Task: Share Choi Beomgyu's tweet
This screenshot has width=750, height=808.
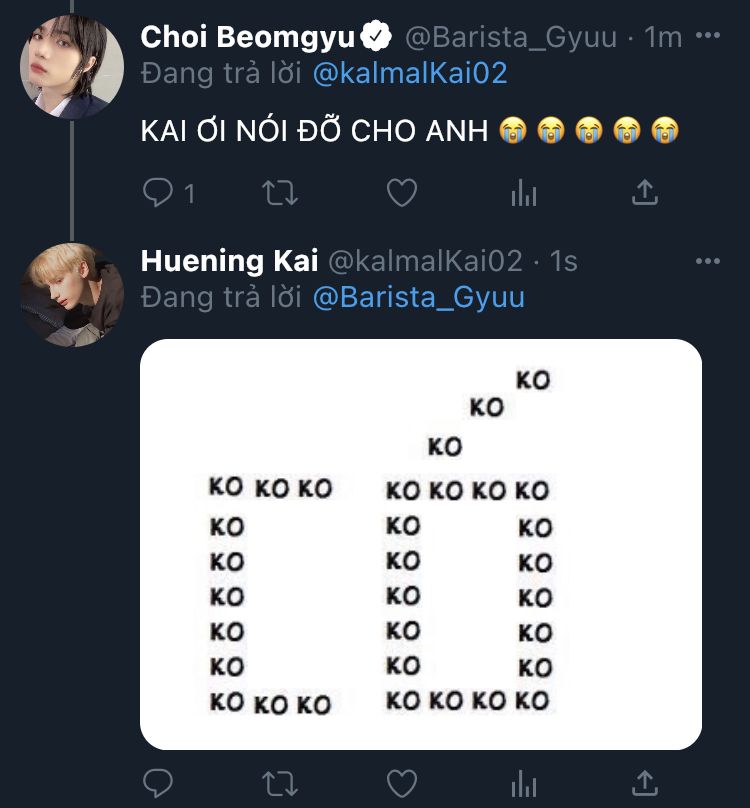Action: [x=645, y=192]
